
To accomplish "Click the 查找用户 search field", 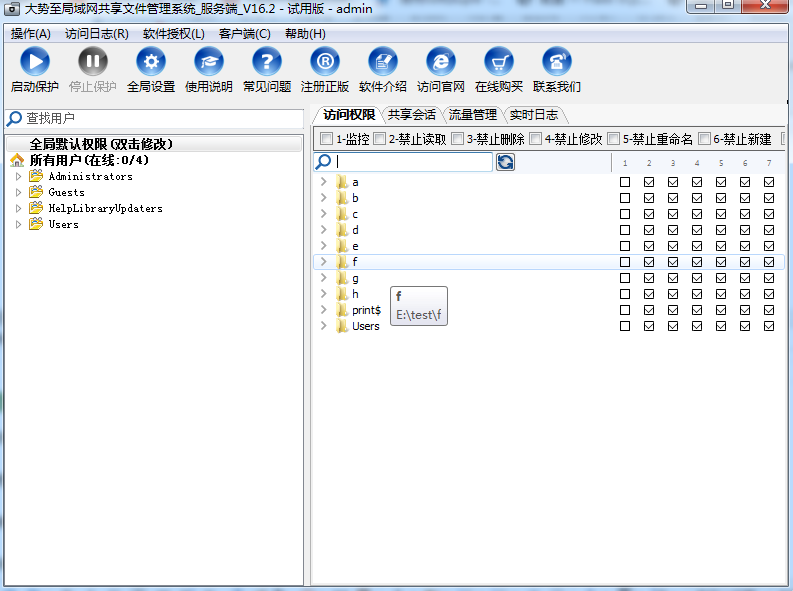I will pyautogui.click(x=160, y=118).
